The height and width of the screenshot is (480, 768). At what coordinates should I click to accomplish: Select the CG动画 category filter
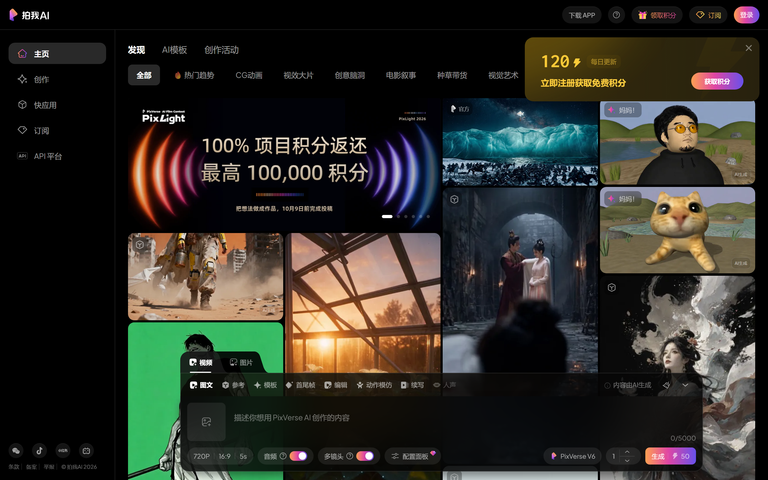(249, 75)
